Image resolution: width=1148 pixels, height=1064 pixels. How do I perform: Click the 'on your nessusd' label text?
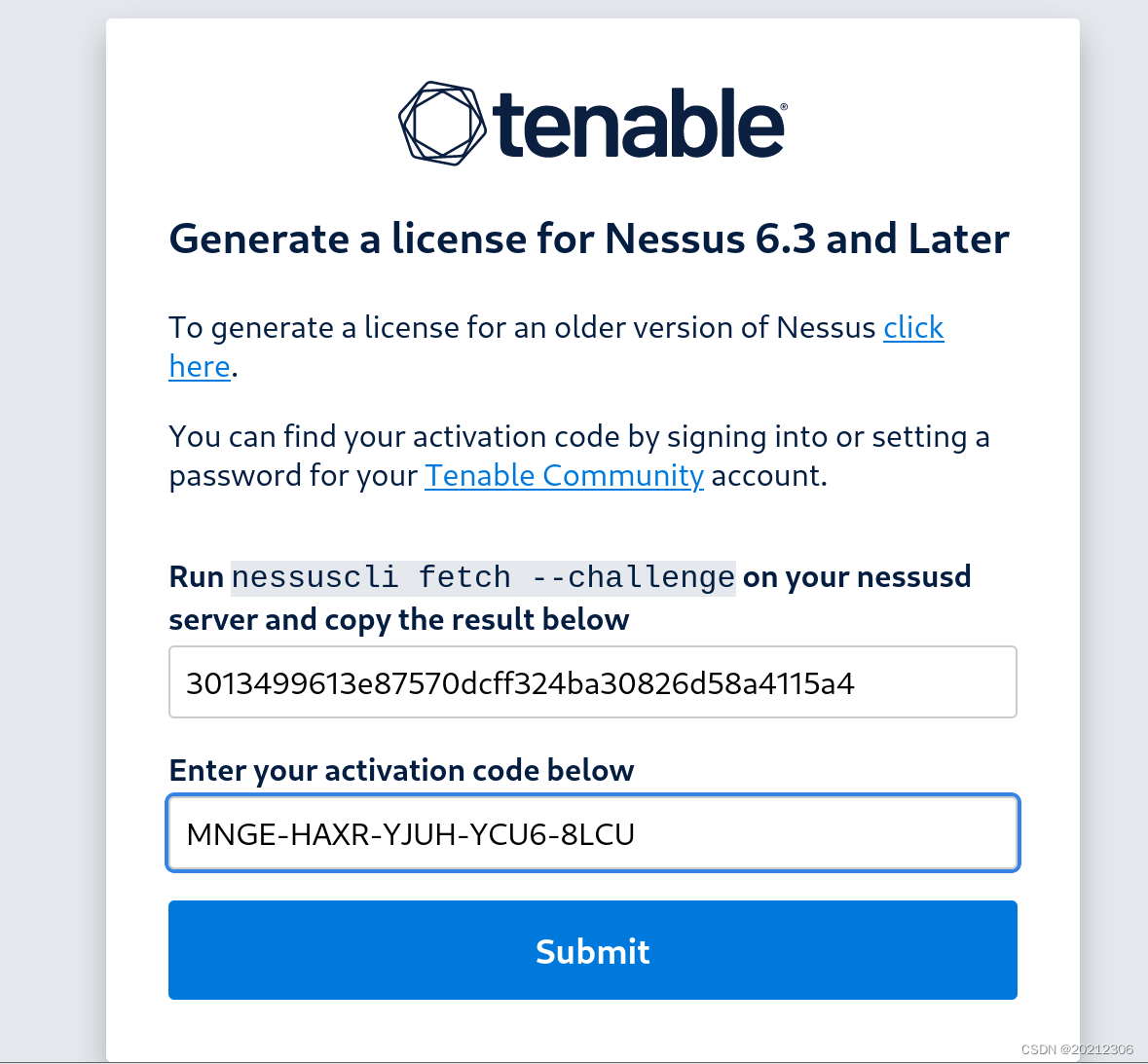coord(857,577)
